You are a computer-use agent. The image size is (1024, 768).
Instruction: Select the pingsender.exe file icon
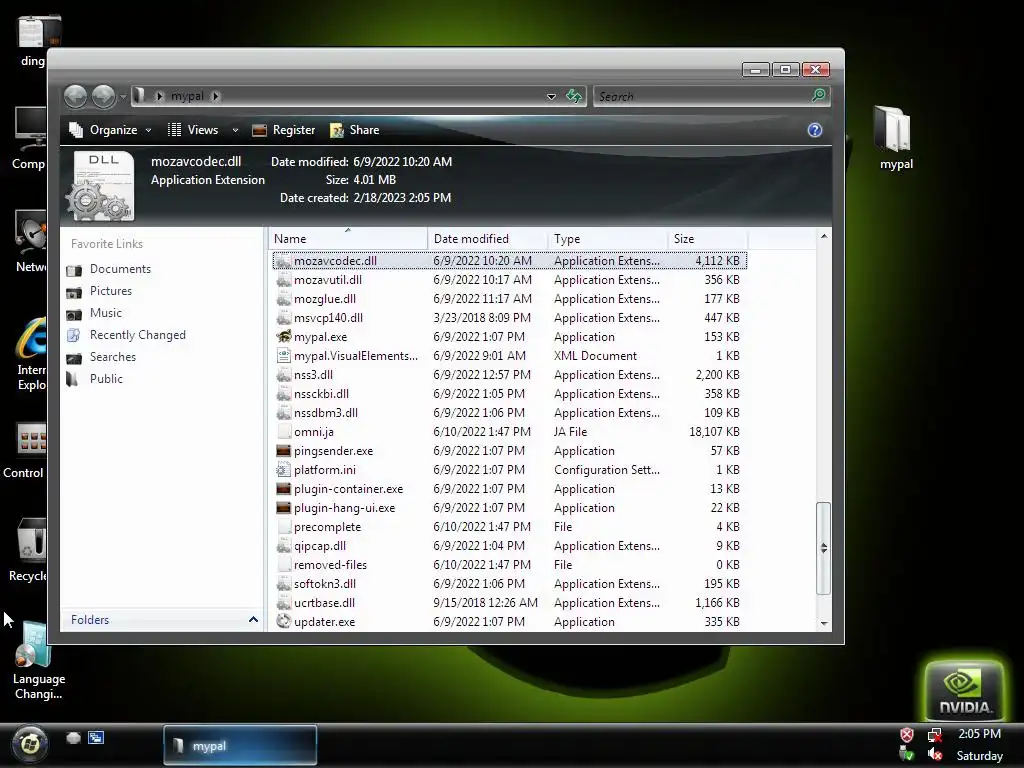pos(283,451)
